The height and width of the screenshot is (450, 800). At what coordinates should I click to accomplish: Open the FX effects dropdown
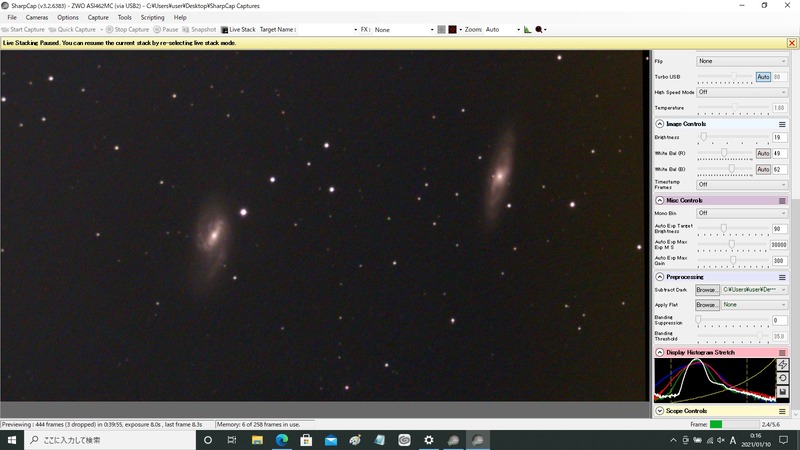(404, 30)
